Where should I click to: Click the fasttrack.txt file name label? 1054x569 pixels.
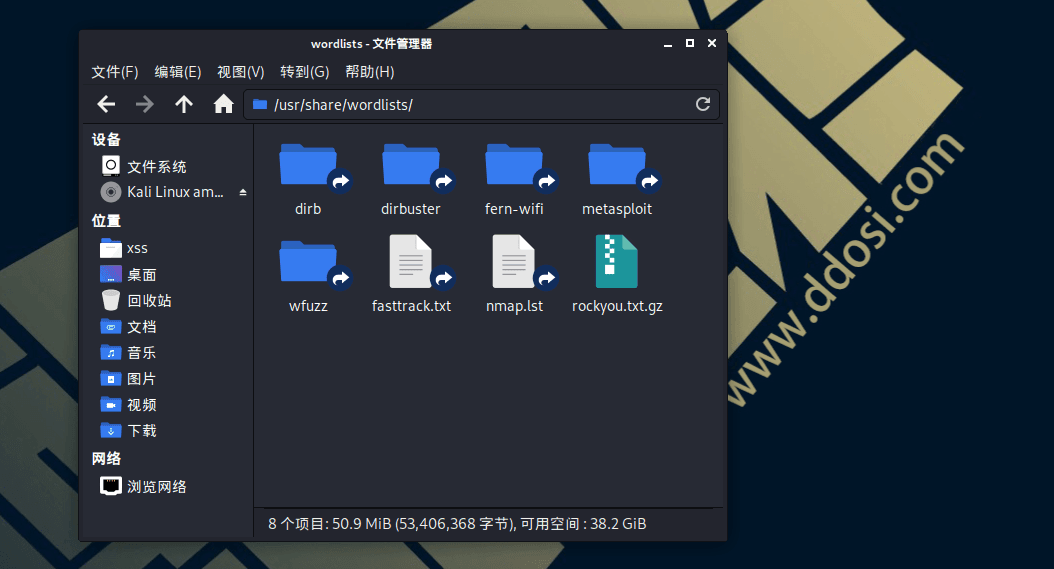[411, 306]
